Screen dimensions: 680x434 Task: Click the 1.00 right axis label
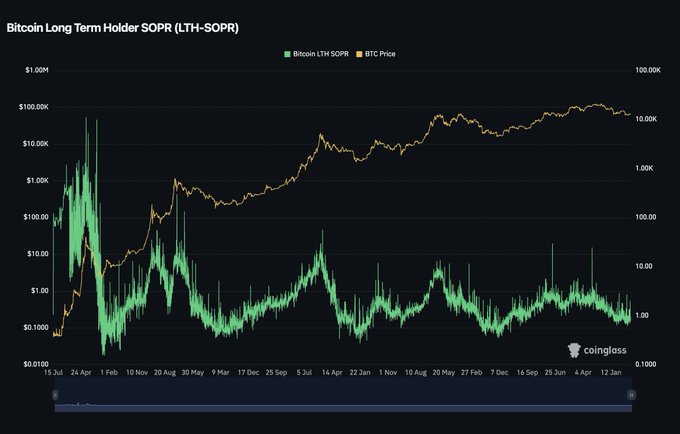642,316
